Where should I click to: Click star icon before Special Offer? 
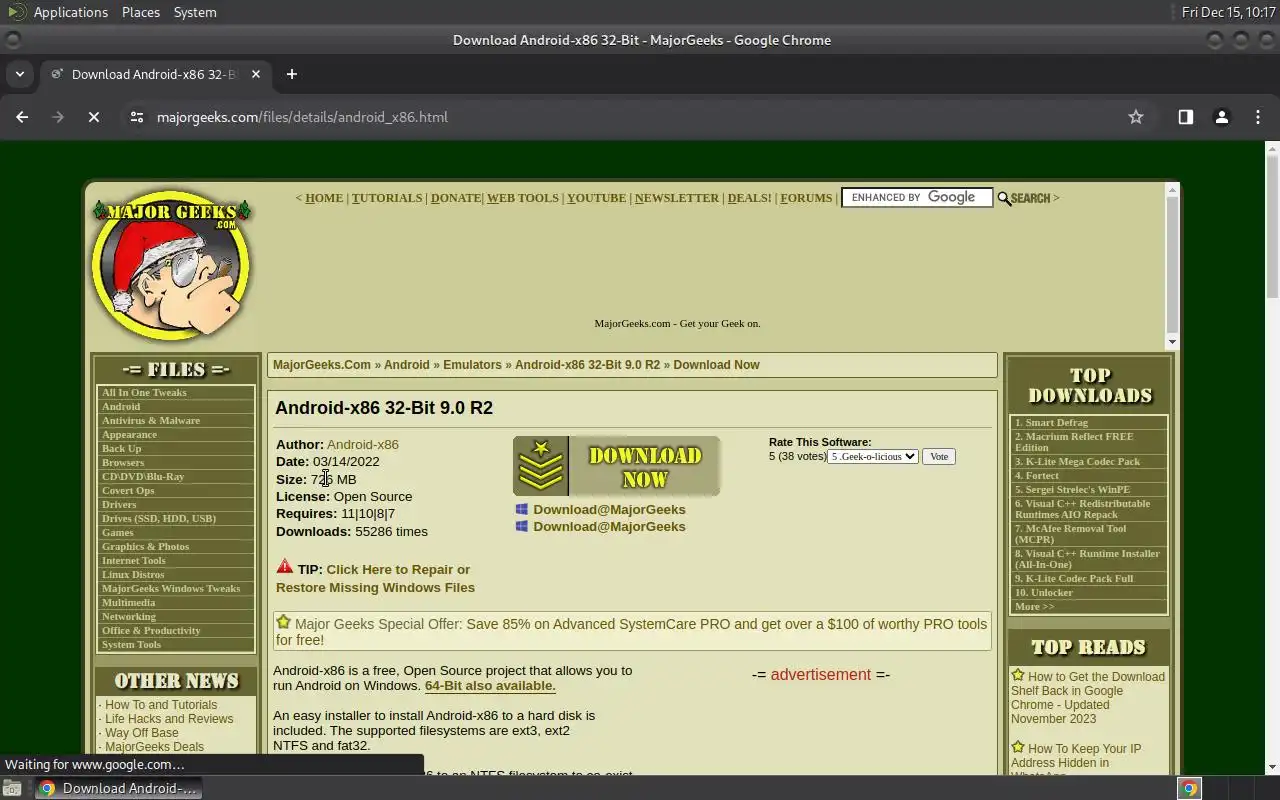tap(284, 622)
